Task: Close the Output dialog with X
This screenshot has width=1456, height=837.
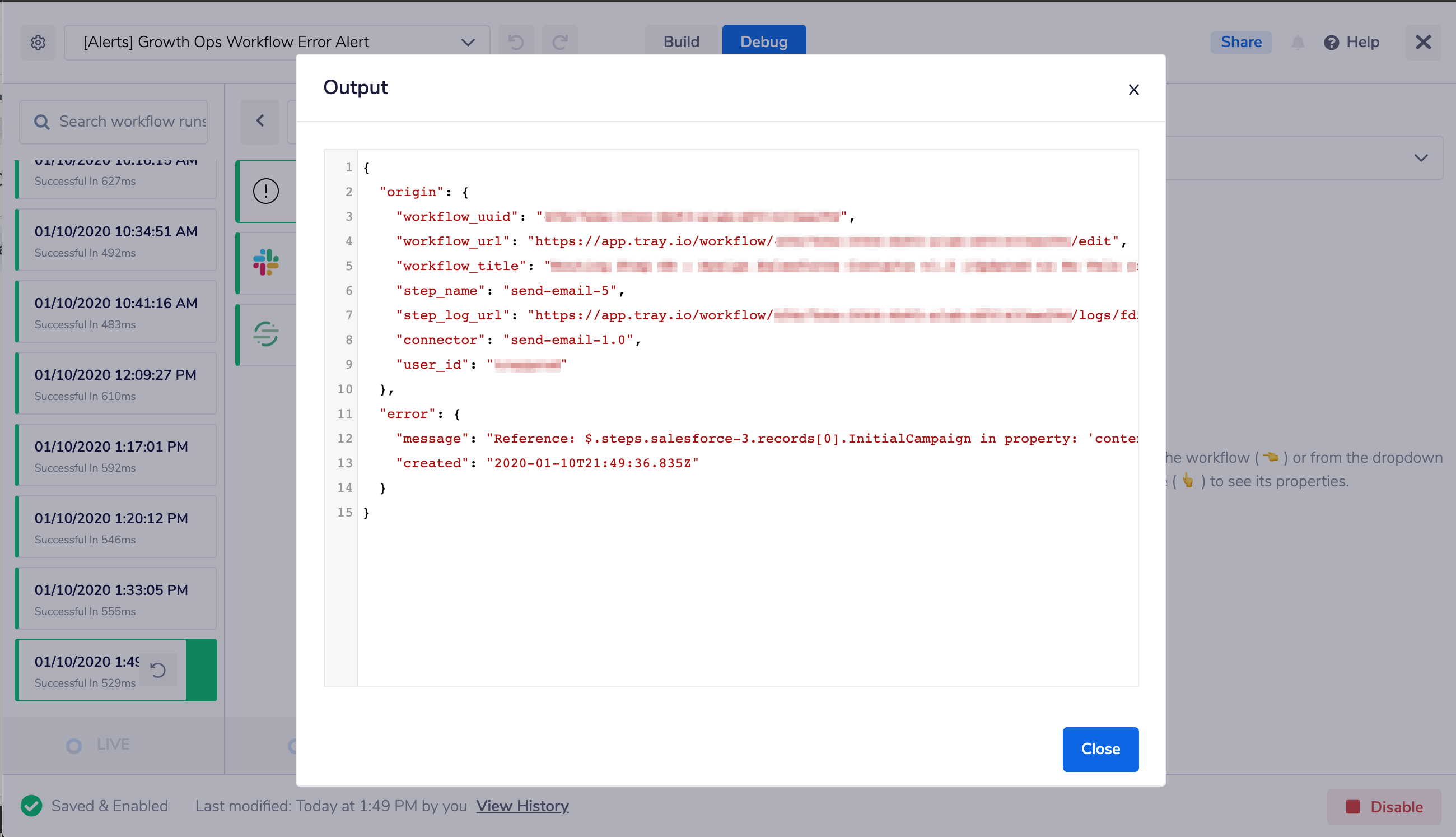Action: pyautogui.click(x=1133, y=90)
